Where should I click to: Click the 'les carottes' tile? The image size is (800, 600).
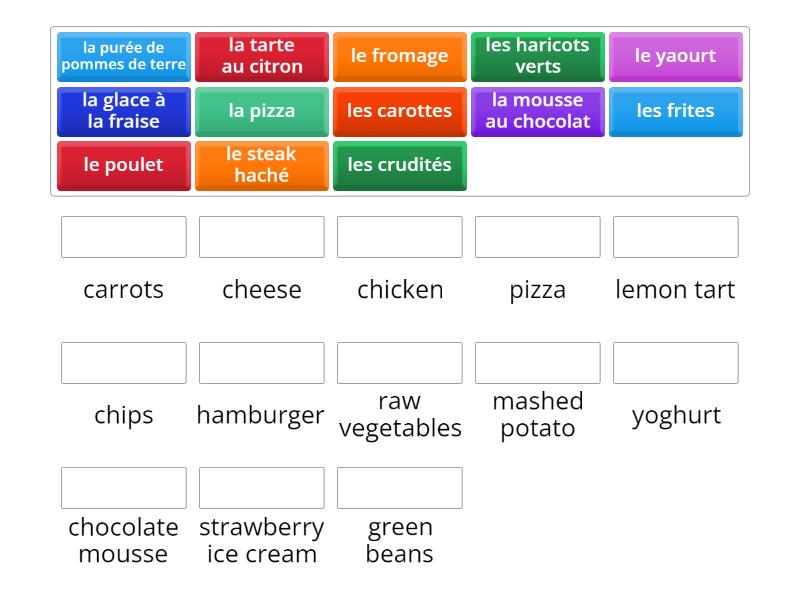(400, 111)
